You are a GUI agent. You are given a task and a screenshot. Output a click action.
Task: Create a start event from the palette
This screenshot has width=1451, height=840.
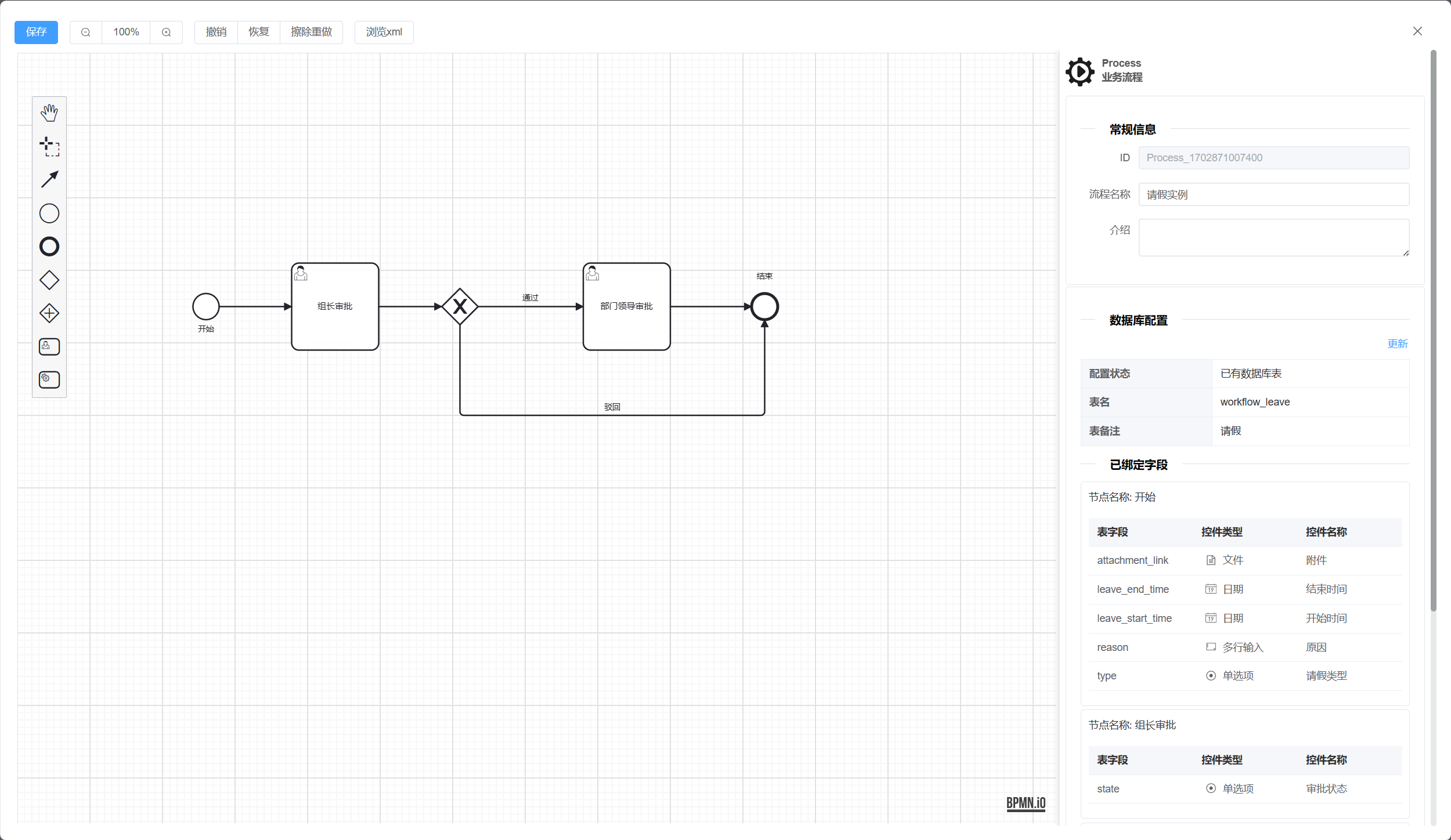(x=49, y=213)
